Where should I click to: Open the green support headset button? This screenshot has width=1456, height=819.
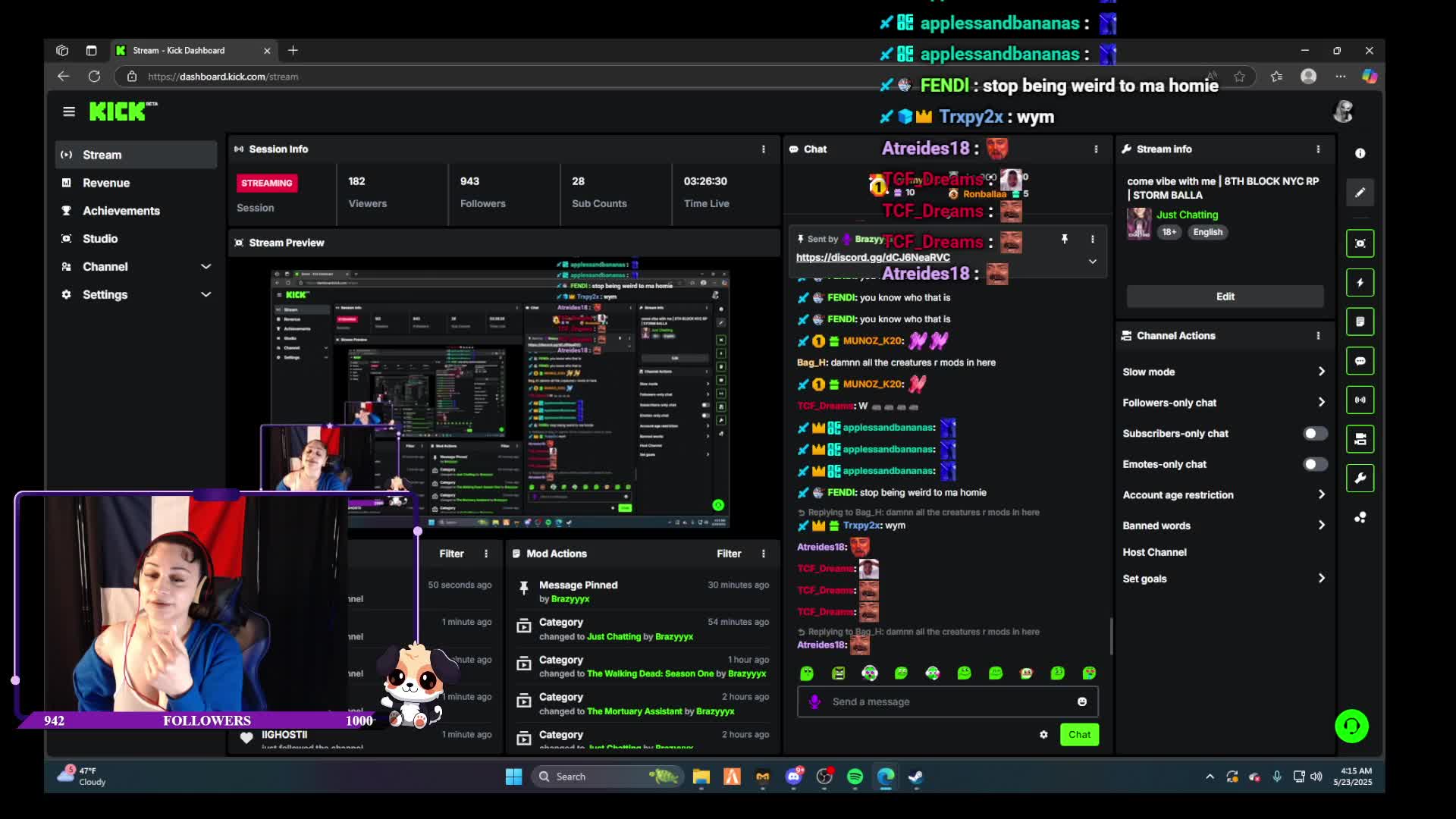(1351, 726)
